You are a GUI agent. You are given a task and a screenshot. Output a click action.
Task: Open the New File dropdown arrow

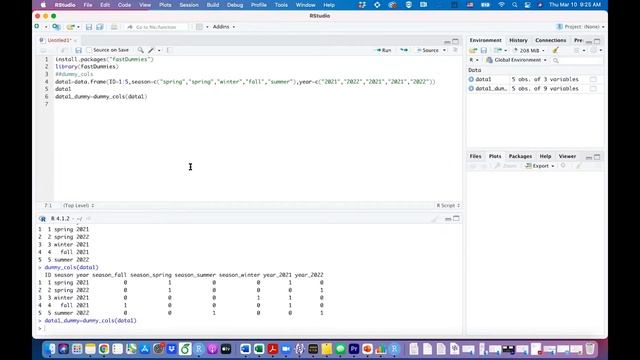(x=46, y=27)
